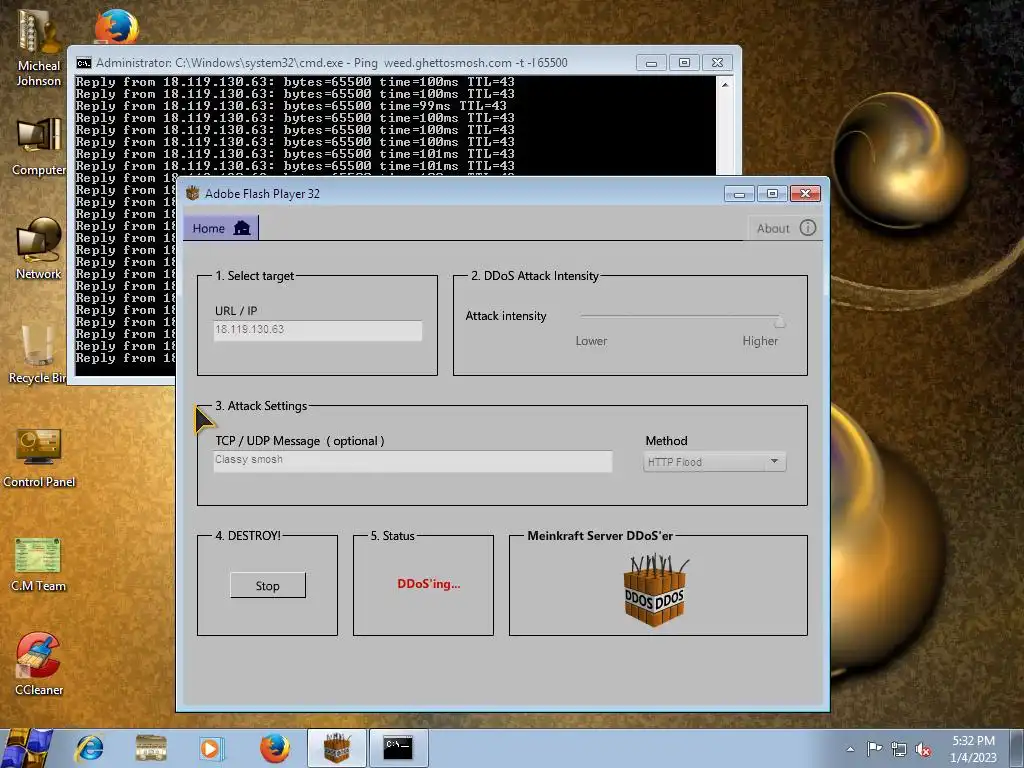
Task: Click the URL / IP input field
Action: coord(317,330)
